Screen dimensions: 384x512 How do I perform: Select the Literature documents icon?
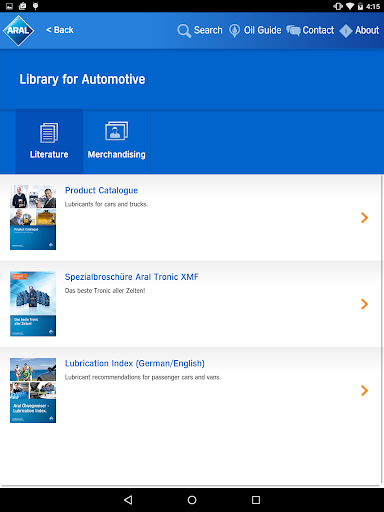(49, 133)
